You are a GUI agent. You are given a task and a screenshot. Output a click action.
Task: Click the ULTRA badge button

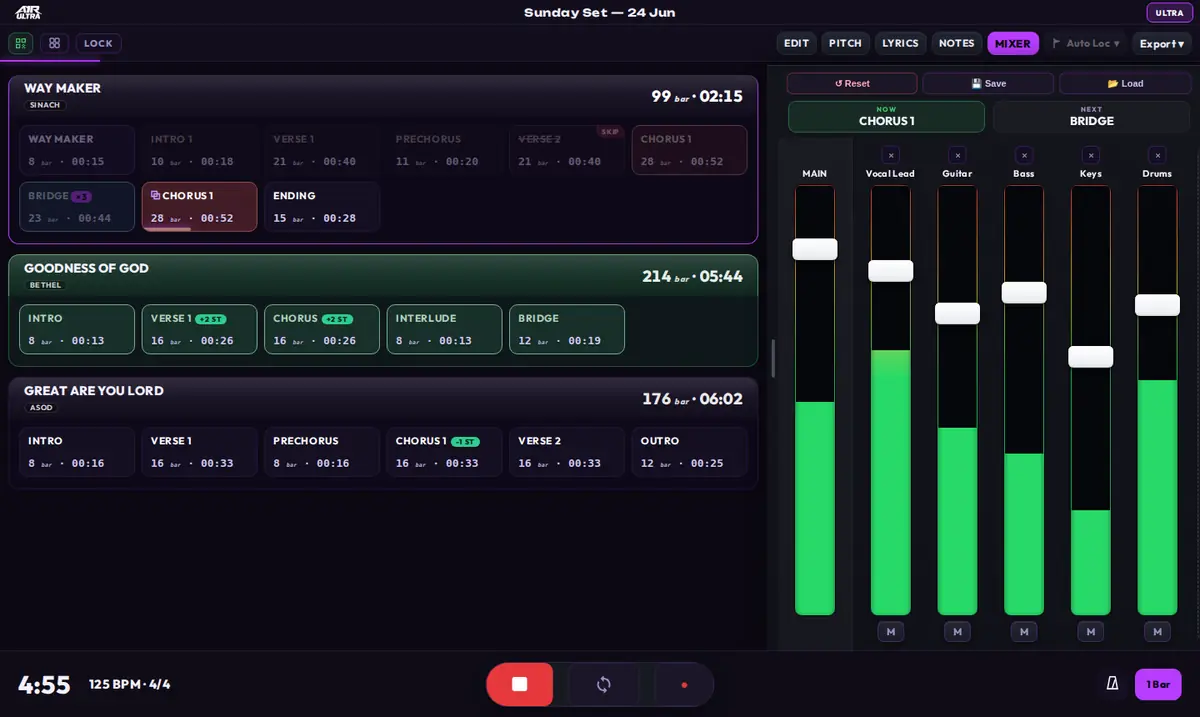pos(1169,13)
